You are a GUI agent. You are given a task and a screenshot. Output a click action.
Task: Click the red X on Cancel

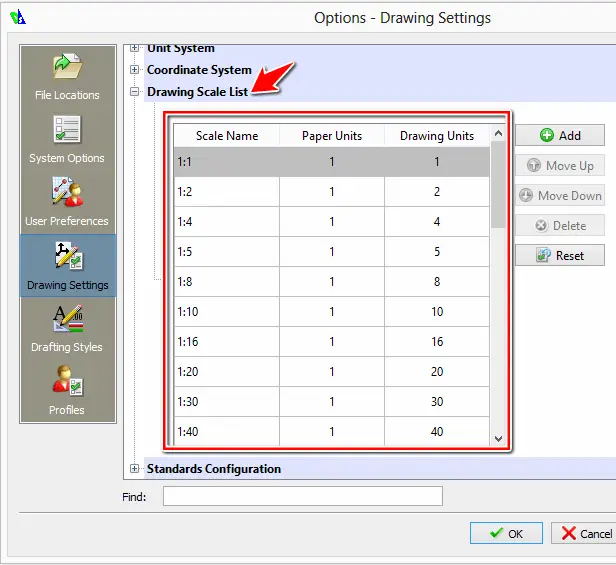pos(568,533)
